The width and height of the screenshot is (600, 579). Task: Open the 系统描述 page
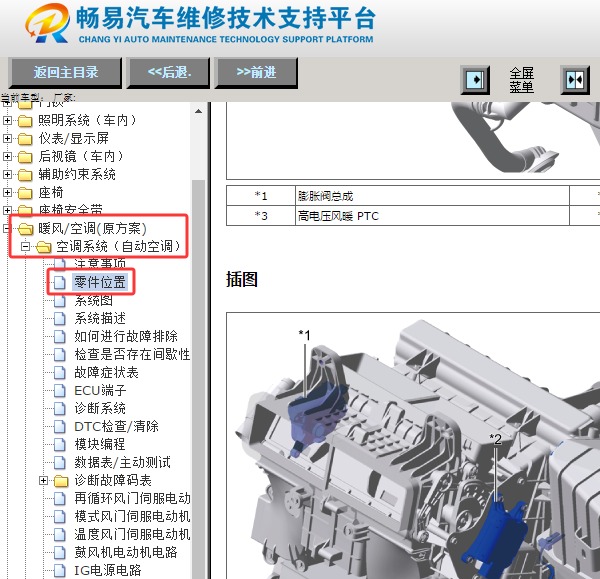tap(100, 318)
